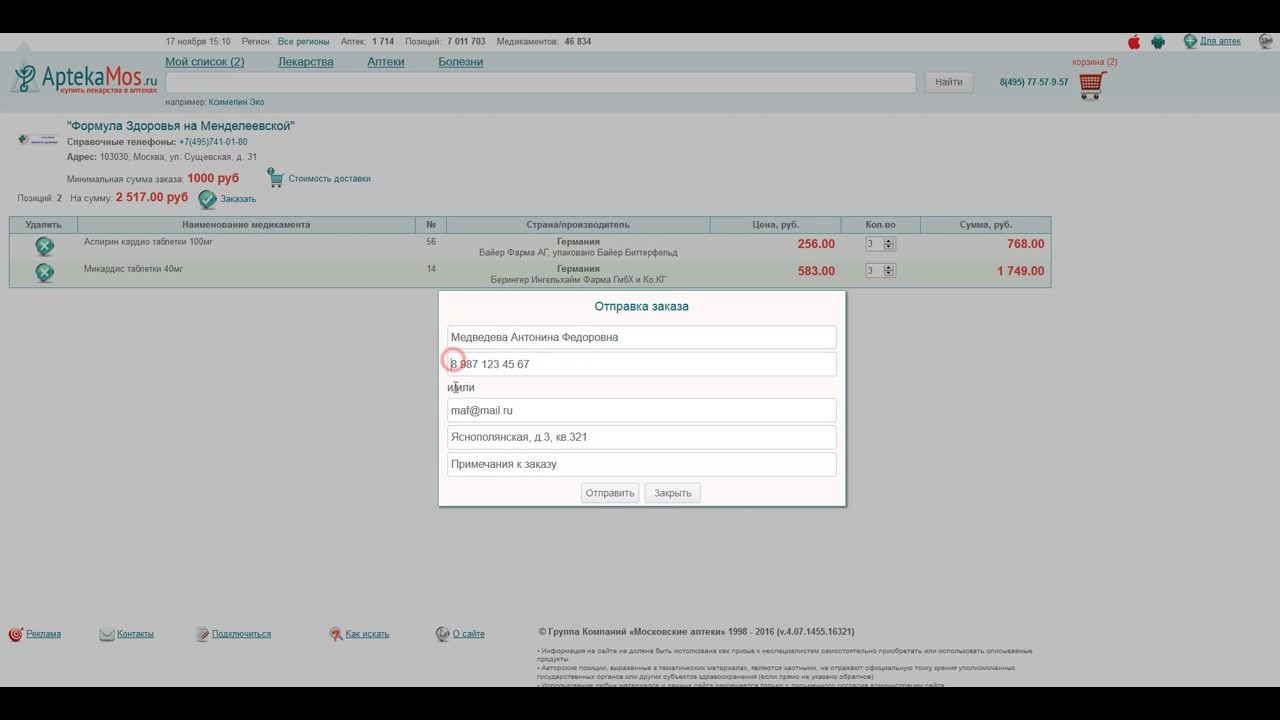Adjust quantity stepper for Микардис

click(889, 271)
